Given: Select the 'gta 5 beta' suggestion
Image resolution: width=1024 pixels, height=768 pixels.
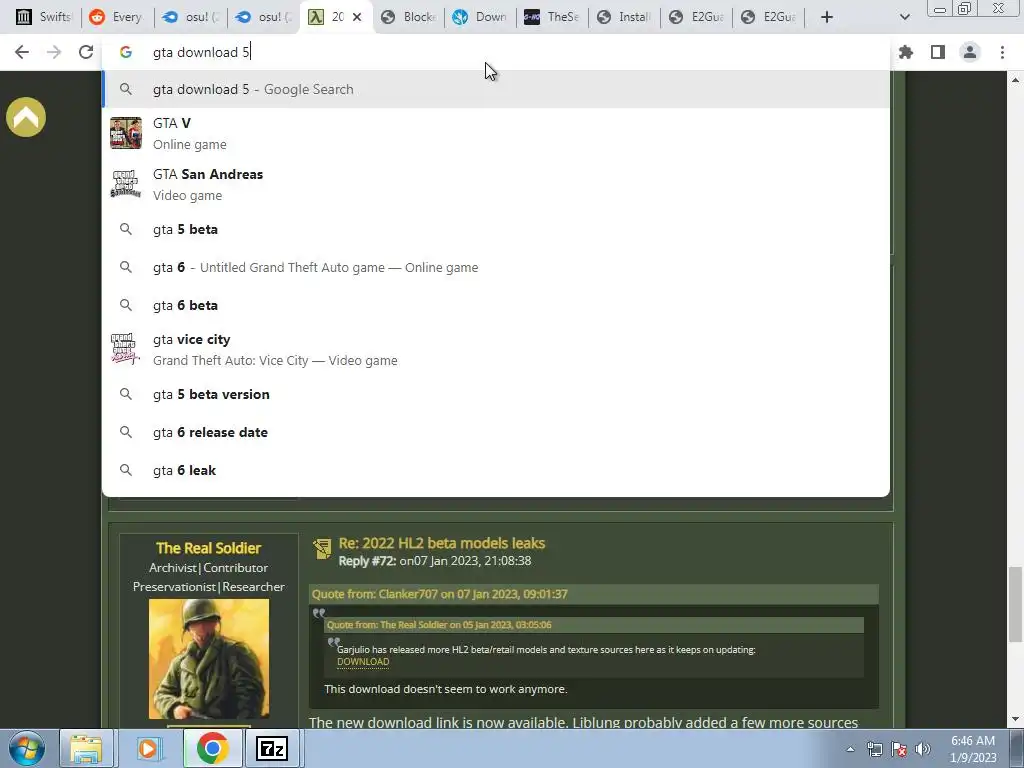Looking at the screenshot, I should coord(496,229).
